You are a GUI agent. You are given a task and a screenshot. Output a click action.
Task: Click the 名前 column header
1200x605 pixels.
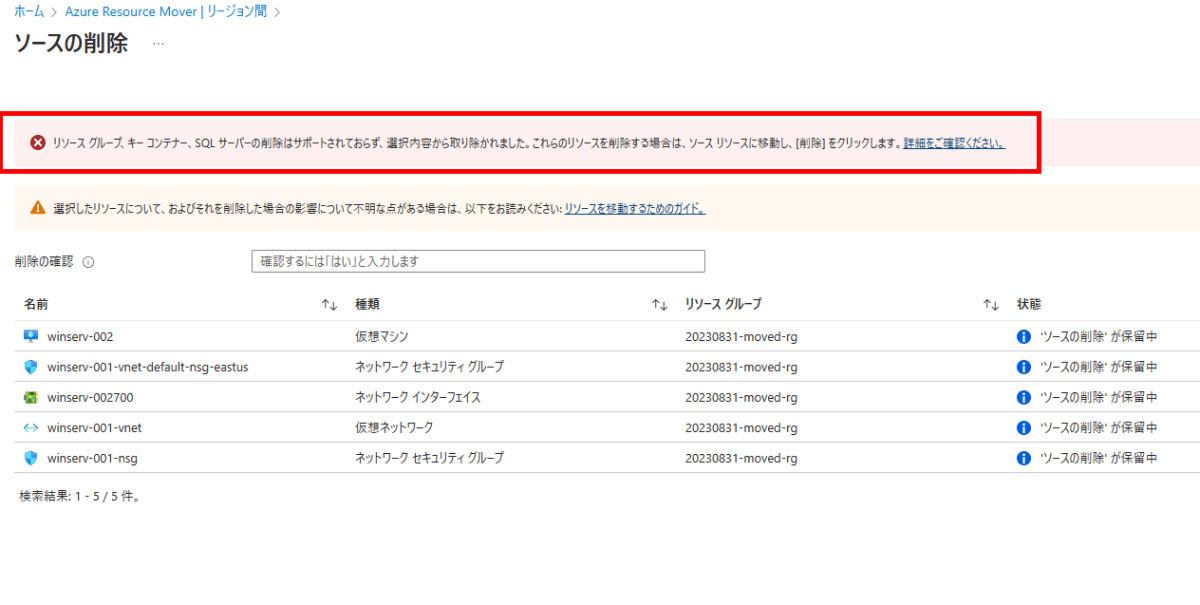[36, 304]
